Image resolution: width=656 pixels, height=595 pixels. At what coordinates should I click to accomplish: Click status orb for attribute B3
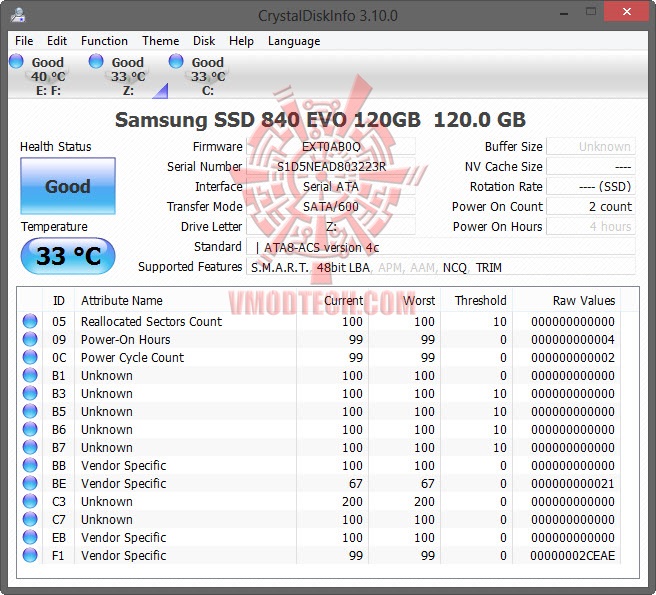click(30, 393)
